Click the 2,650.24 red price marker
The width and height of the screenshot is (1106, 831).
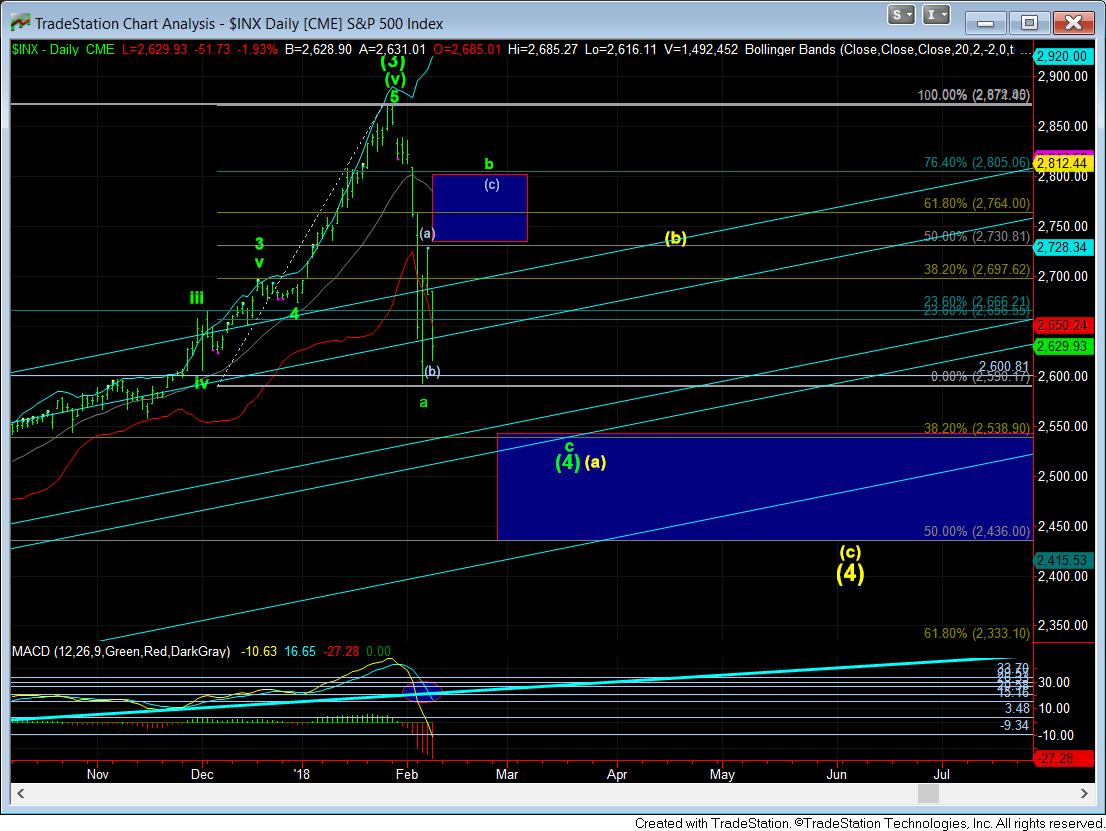point(1064,325)
